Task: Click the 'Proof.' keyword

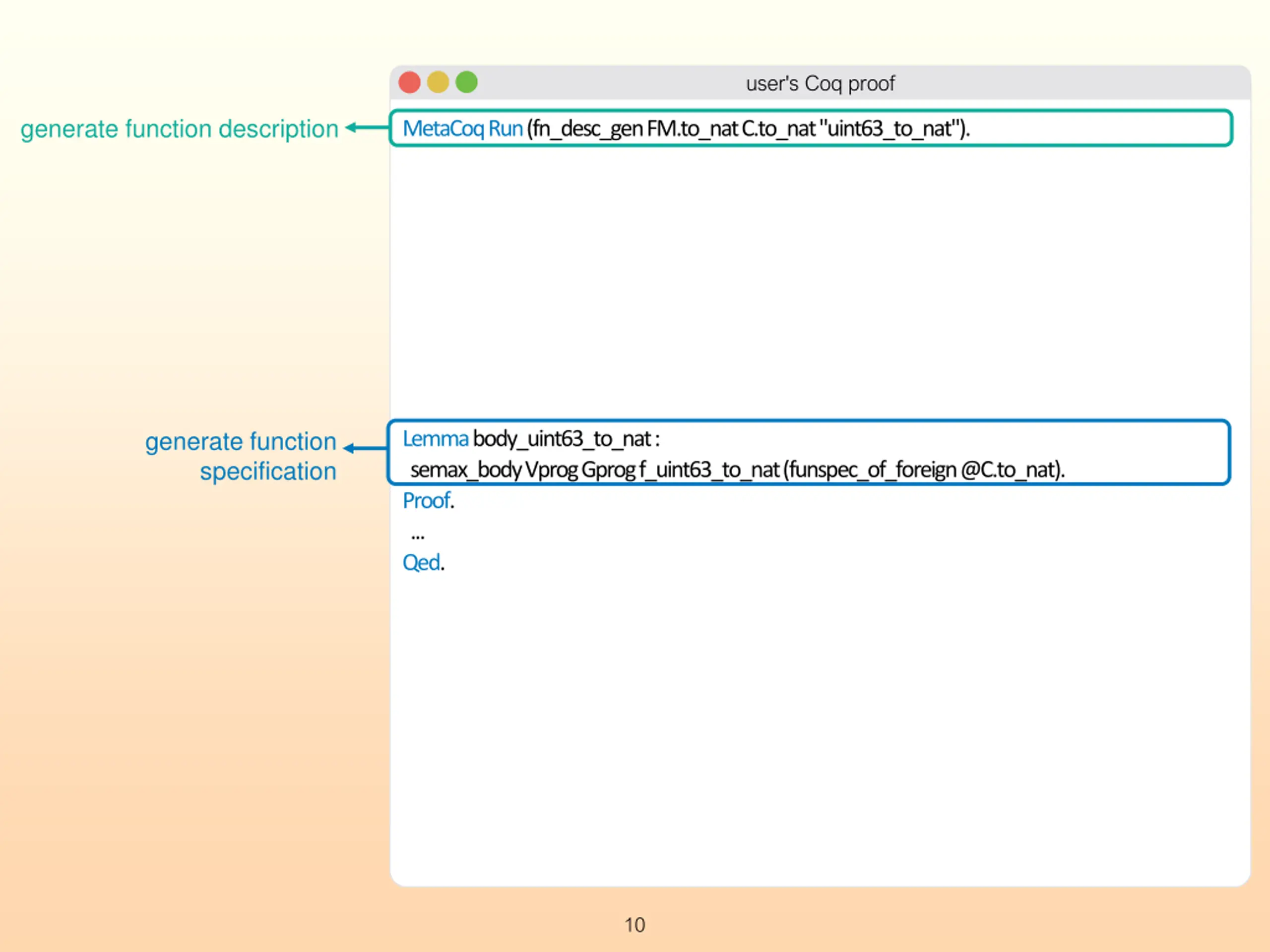Action: [428, 501]
